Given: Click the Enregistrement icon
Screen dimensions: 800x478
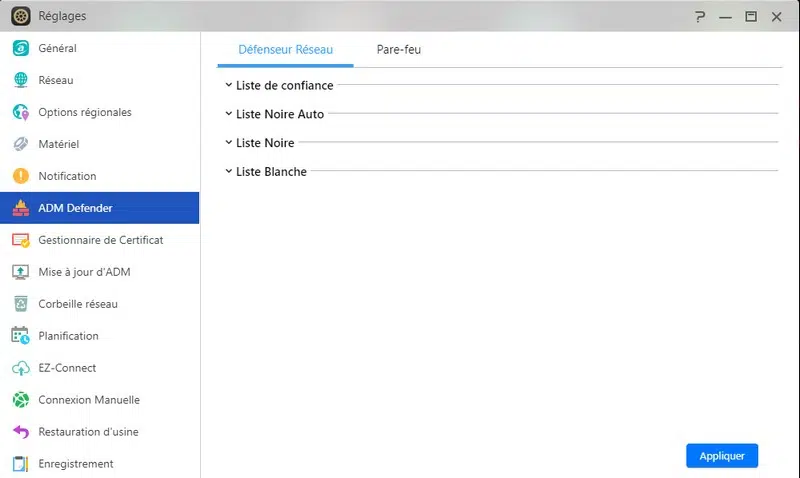Looking at the screenshot, I should (x=20, y=464).
